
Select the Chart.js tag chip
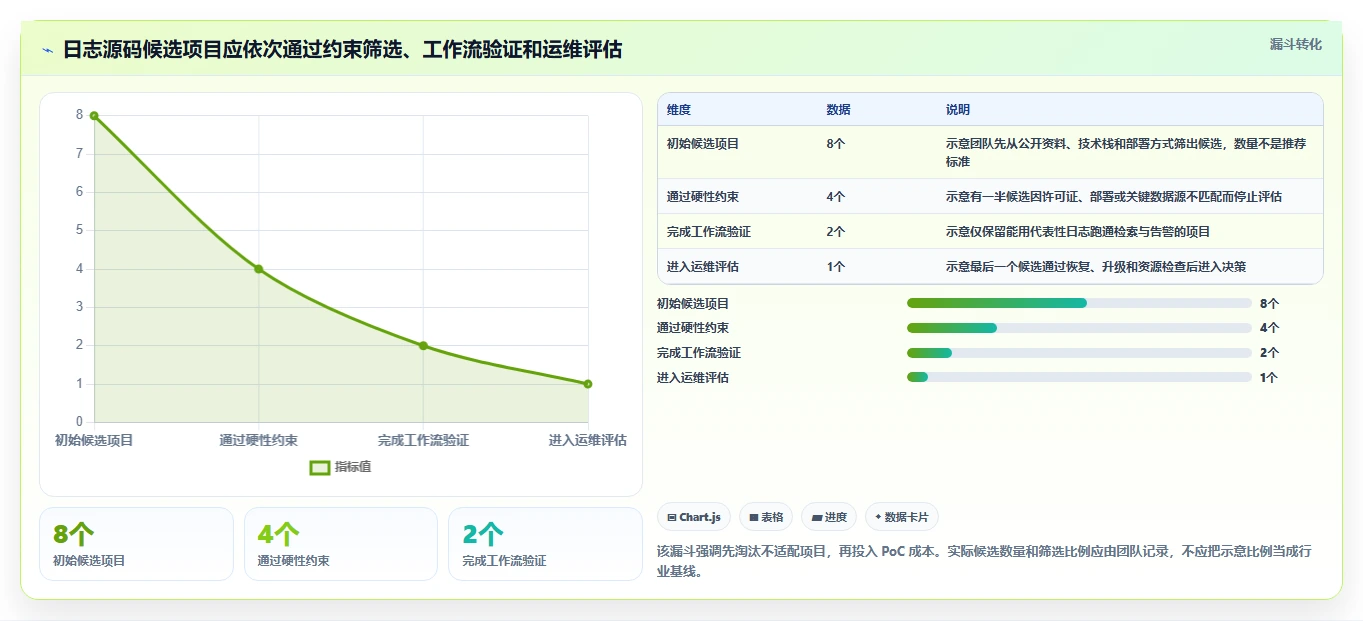[693, 517]
